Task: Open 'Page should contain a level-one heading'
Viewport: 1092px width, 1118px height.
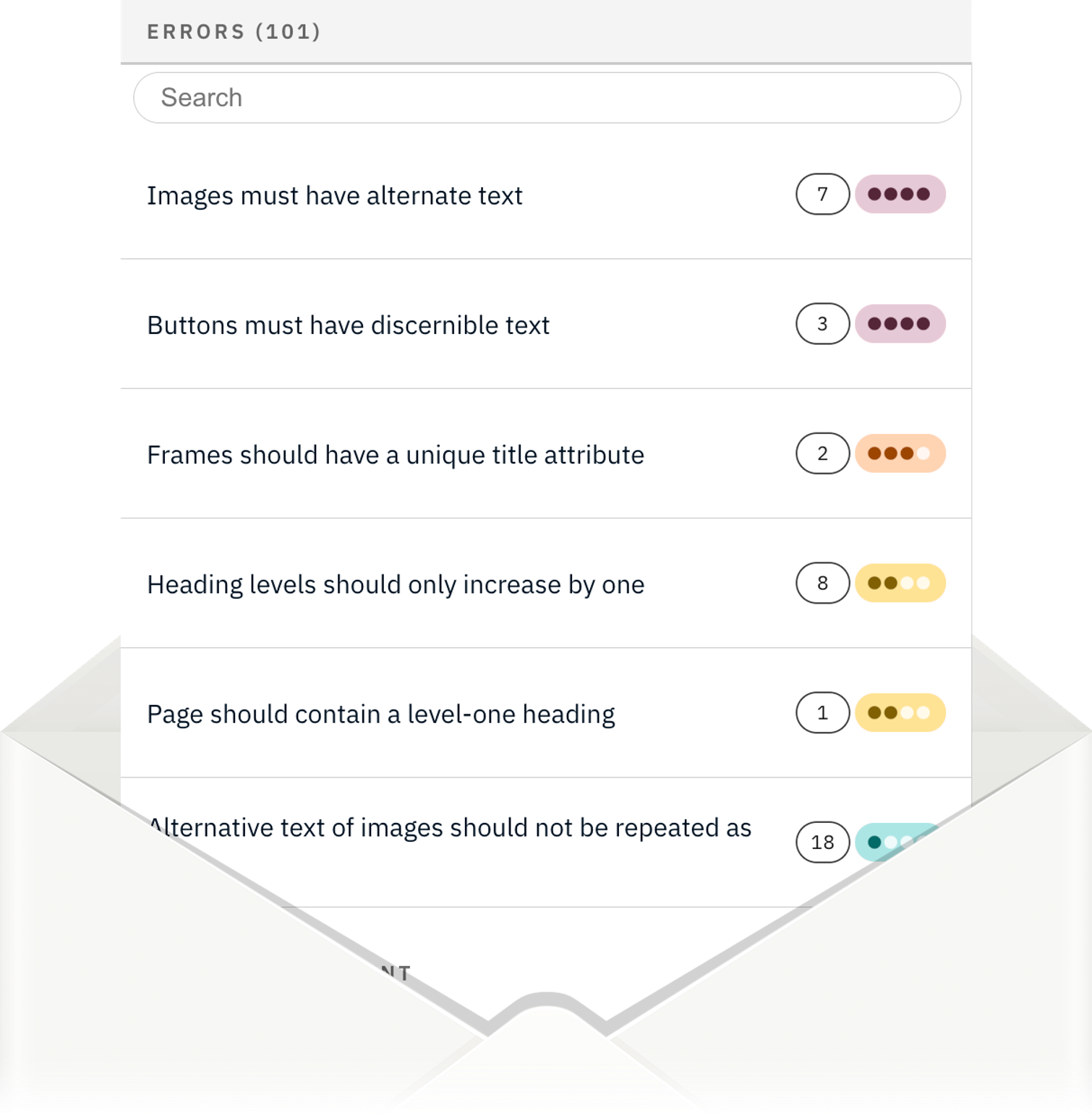Action: (380, 712)
